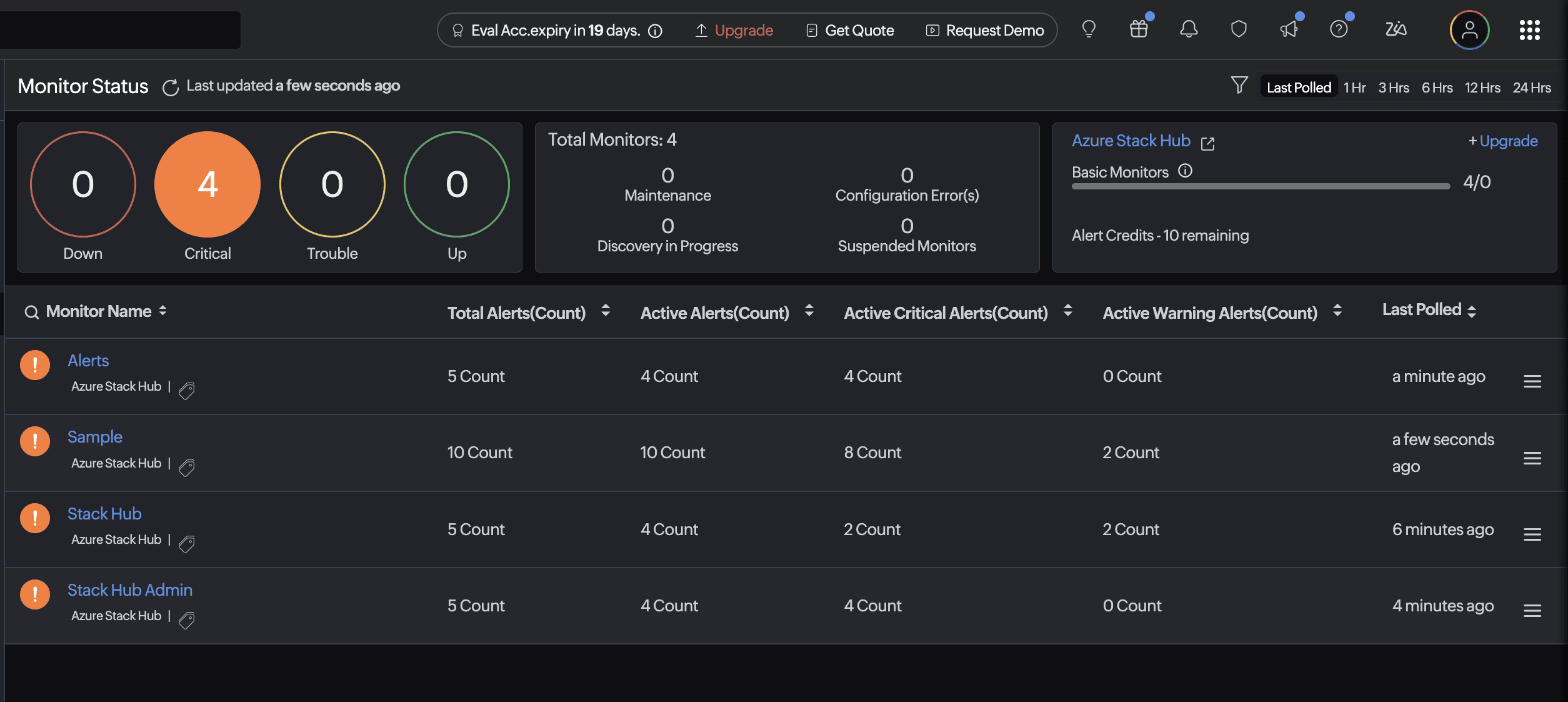The image size is (1568, 702).
Task: Click critical status icon of Stack Hub Admin
Action: tap(35, 594)
